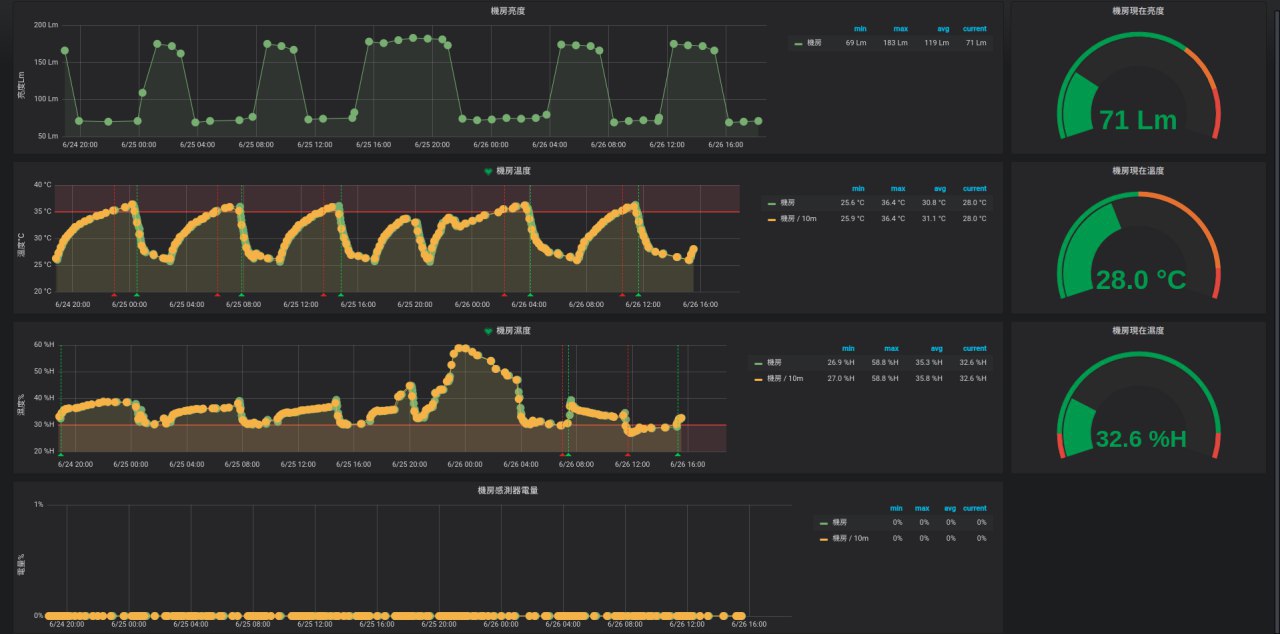Click the 35.8 %H avg value
This screenshot has width=1280, height=634.
929,378
